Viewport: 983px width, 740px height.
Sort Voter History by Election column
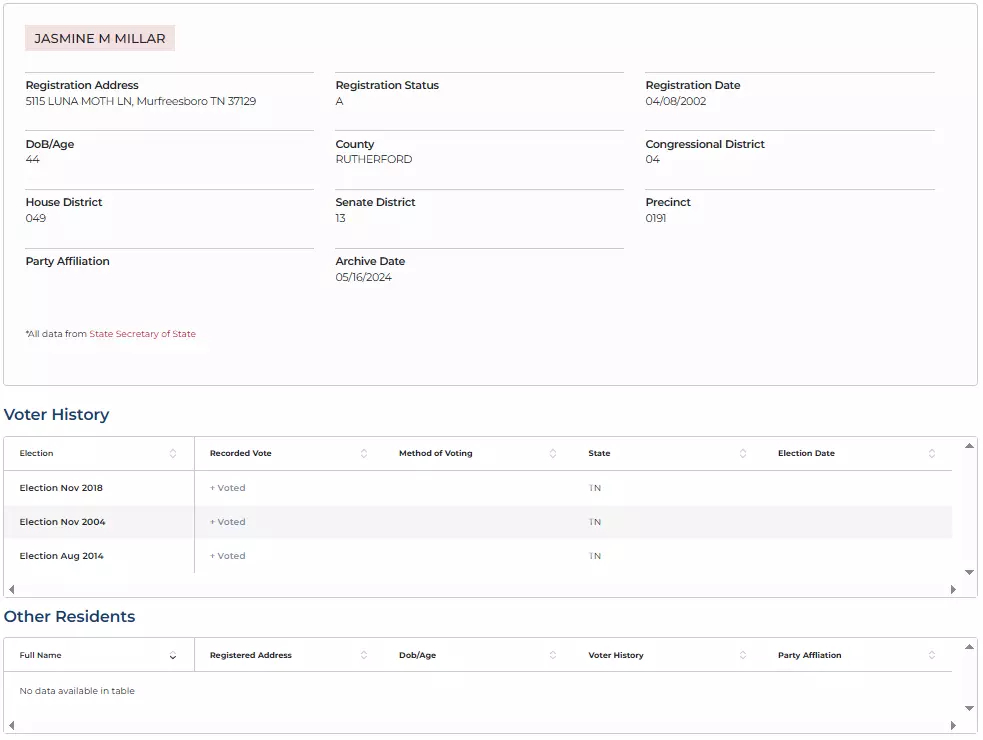pyautogui.click(x=172, y=453)
